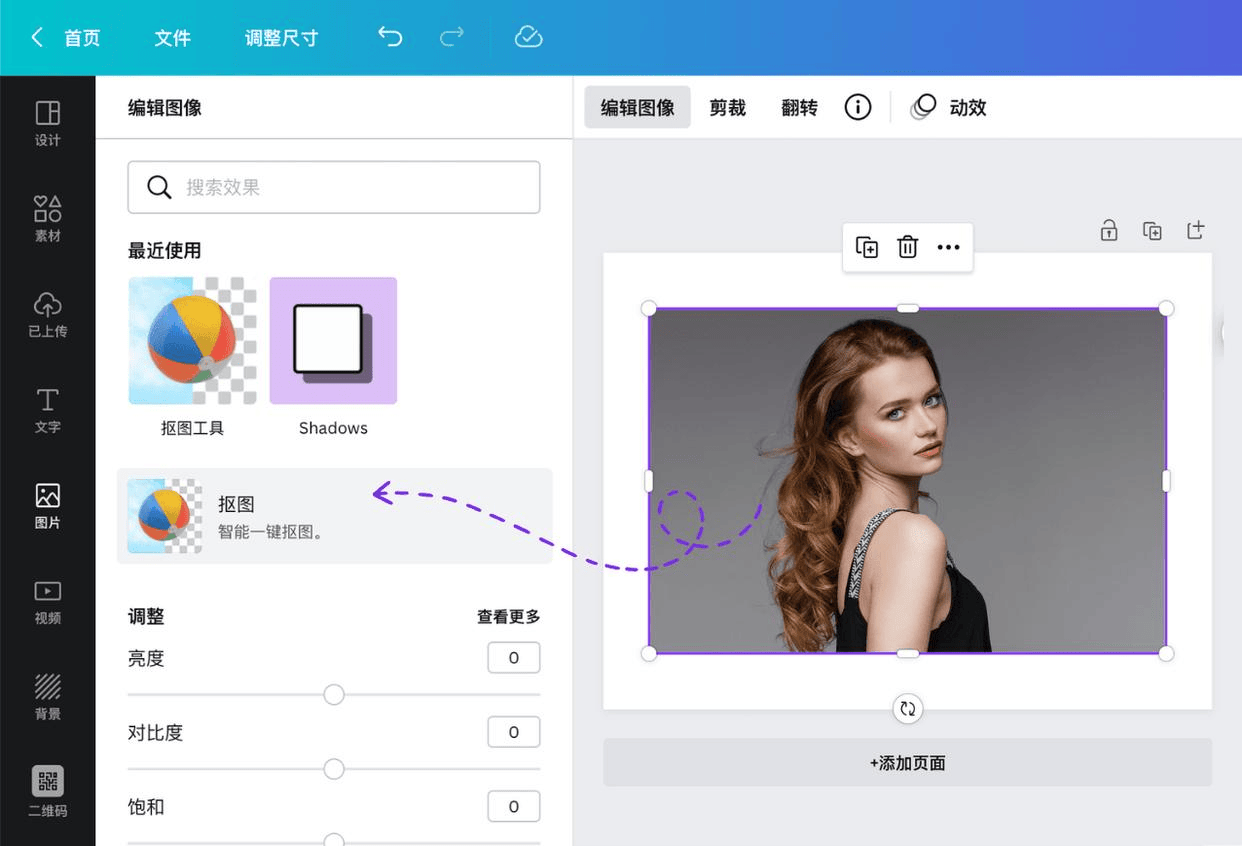Open the 文件 menu
This screenshot has width=1242, height=846.
(172, 38)
